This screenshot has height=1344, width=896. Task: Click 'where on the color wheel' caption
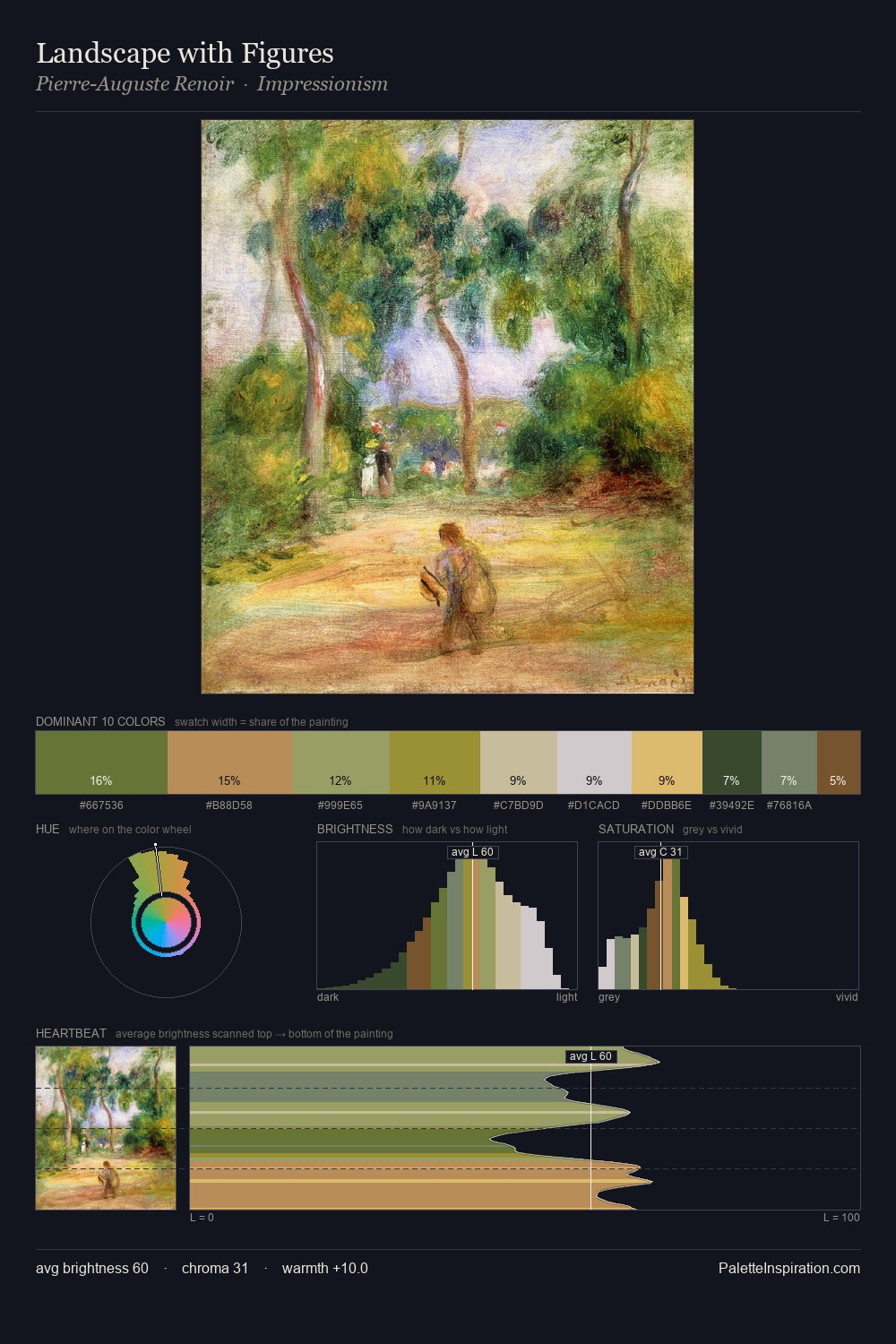click(x=130, y=830)
